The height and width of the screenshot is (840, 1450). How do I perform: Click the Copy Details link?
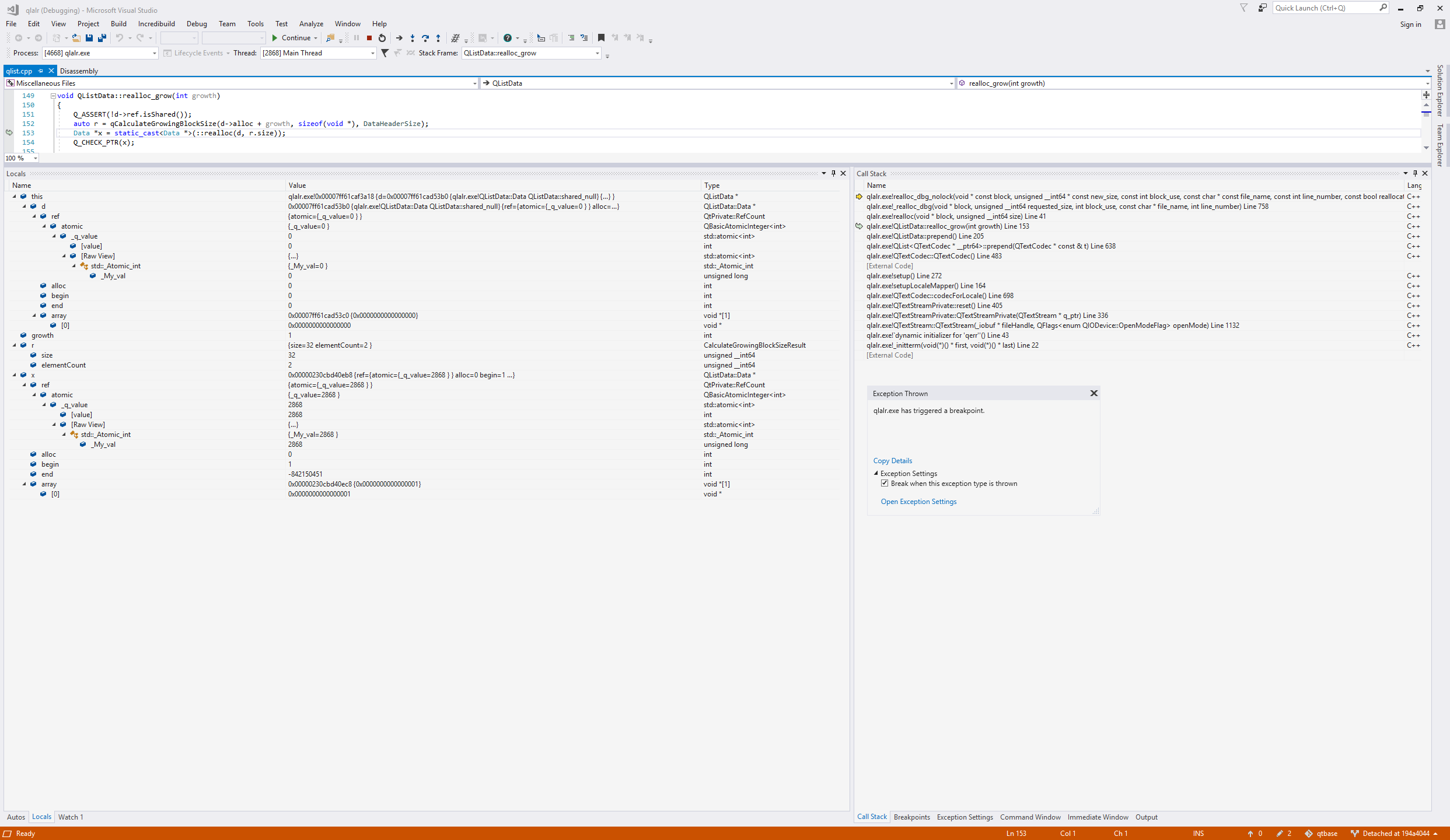tap(892, 461)
